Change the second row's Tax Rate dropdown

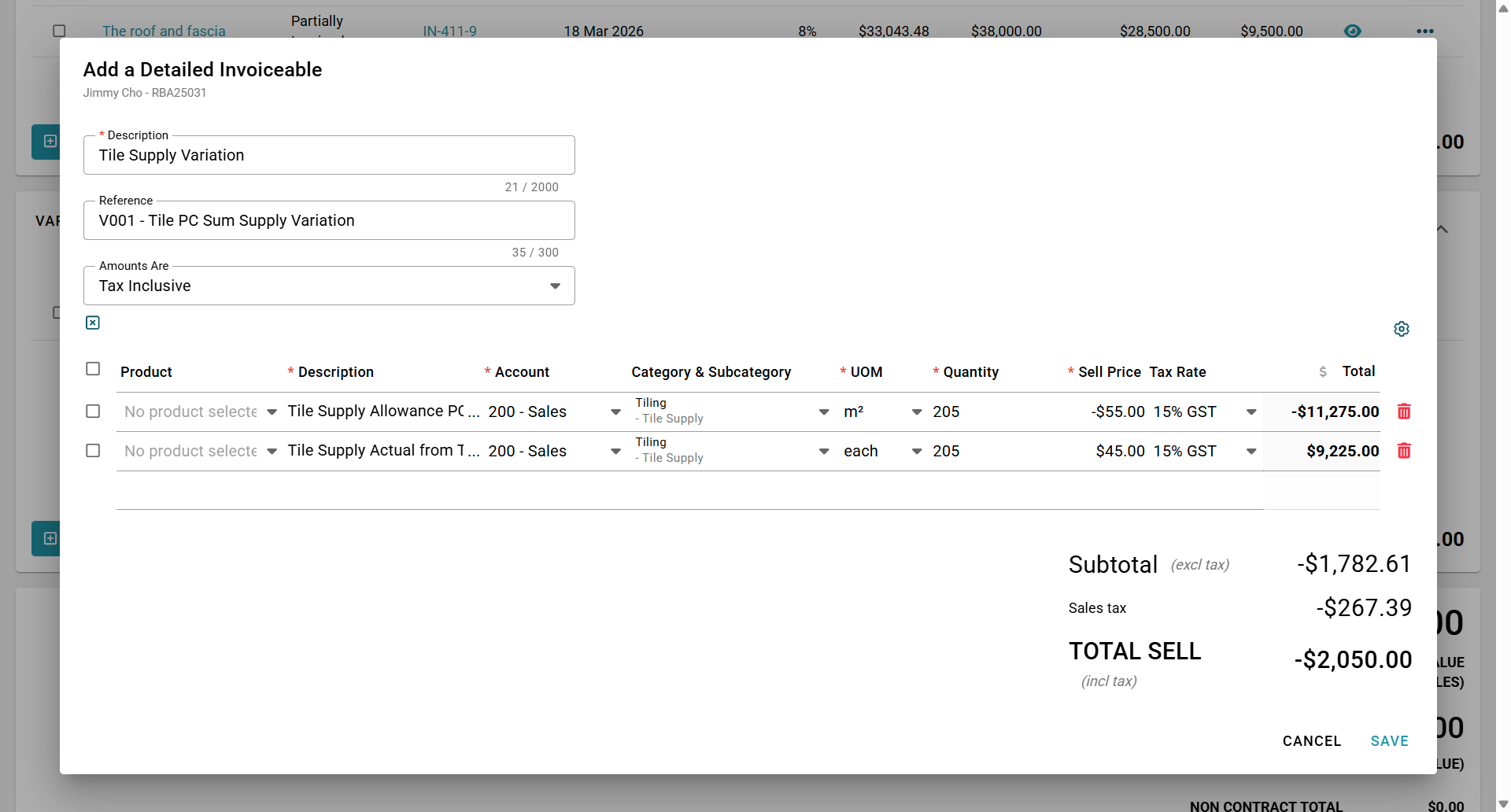pyautogui.click(x=1251, y=451)
